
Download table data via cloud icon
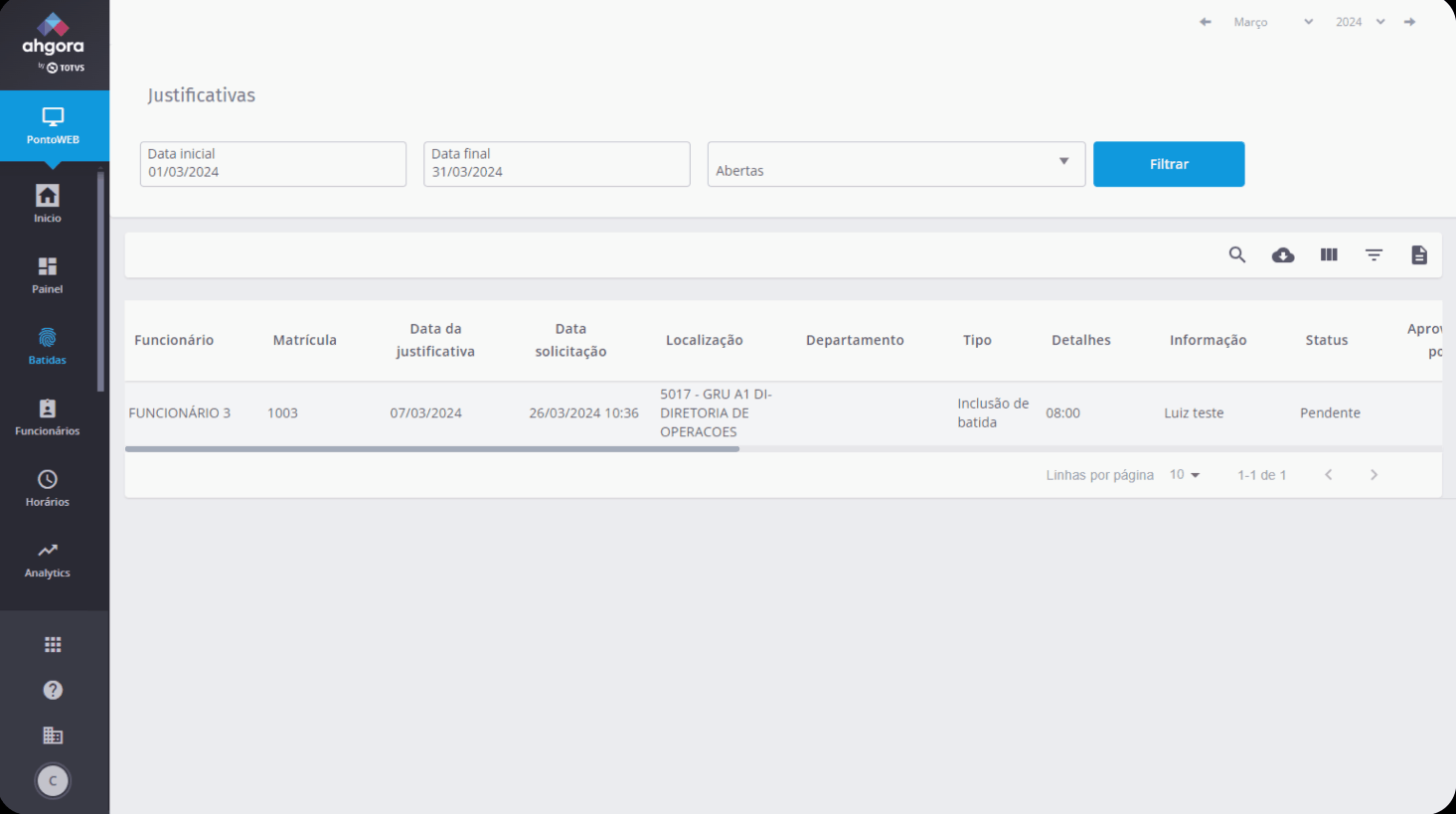(x=1283, y=255)
